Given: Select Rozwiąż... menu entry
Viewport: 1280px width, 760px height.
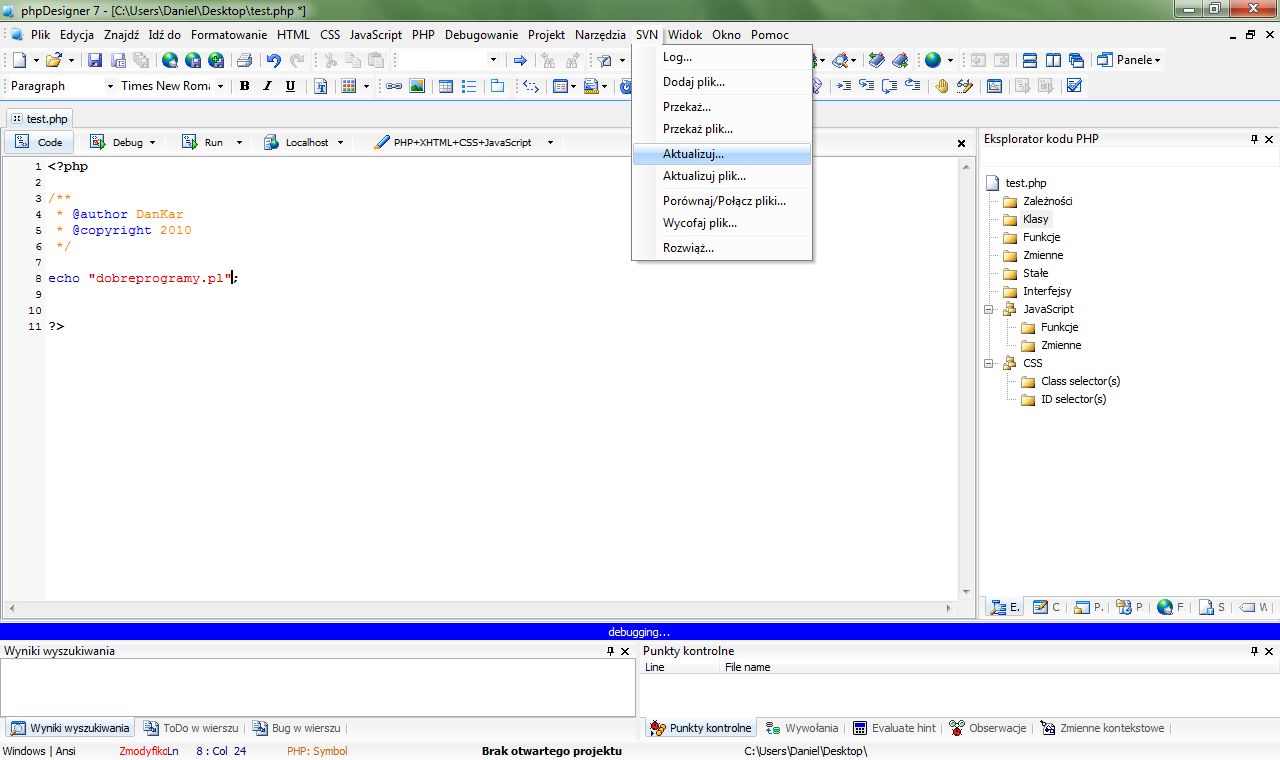Looking at the screenshot, I should [721, 248].
